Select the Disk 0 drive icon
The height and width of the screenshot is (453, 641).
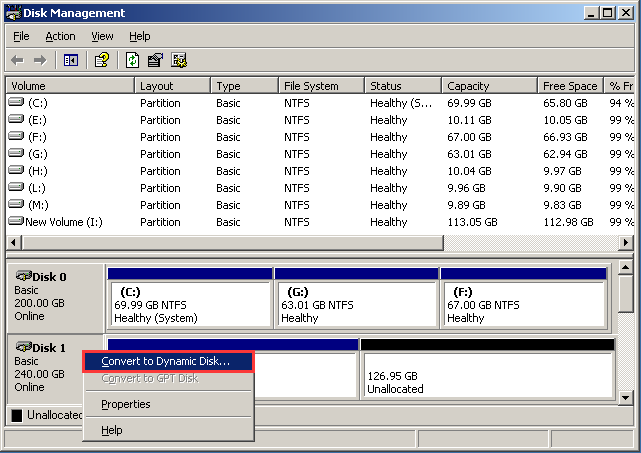24,276
